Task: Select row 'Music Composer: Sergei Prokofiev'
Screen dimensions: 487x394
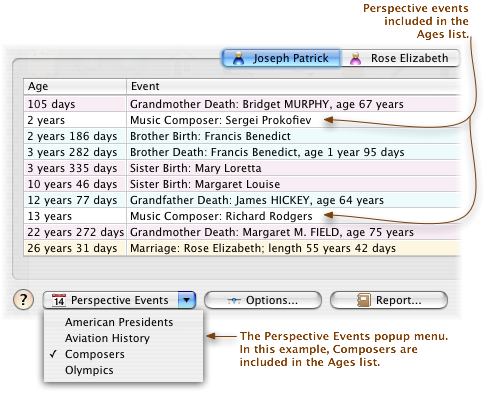Action: pos(242,120)
